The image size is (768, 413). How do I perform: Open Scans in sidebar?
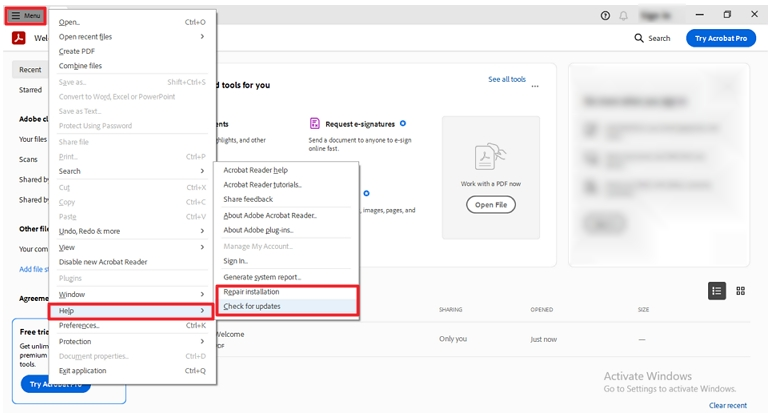point(28,159)
